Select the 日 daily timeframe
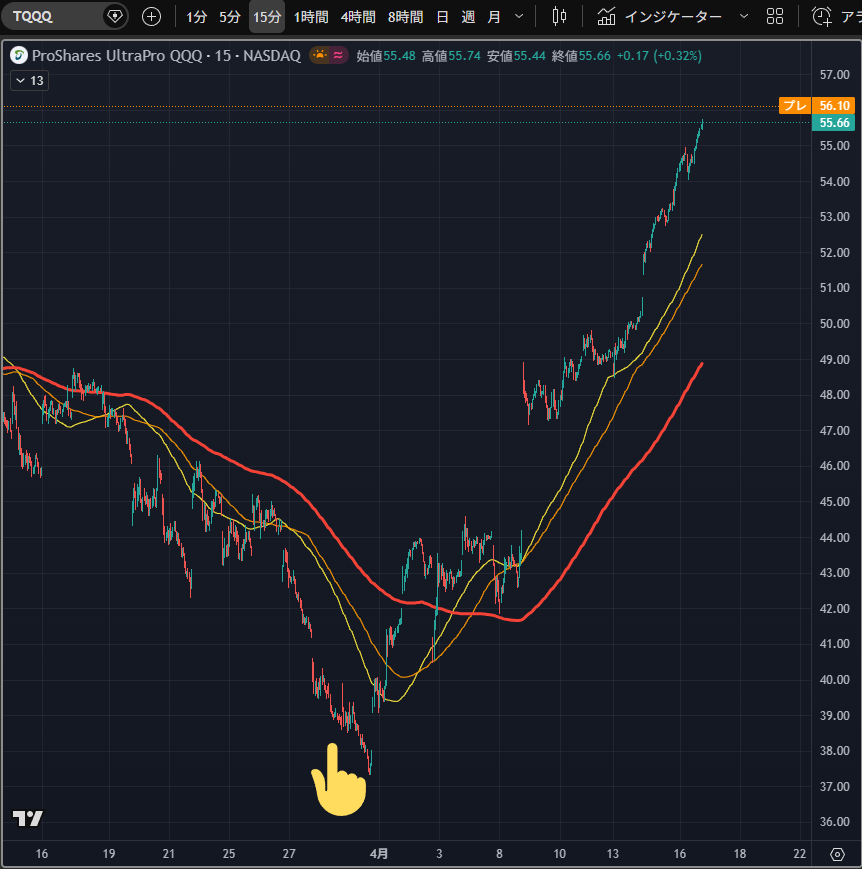The image size is (862, 869). point(442,17)
